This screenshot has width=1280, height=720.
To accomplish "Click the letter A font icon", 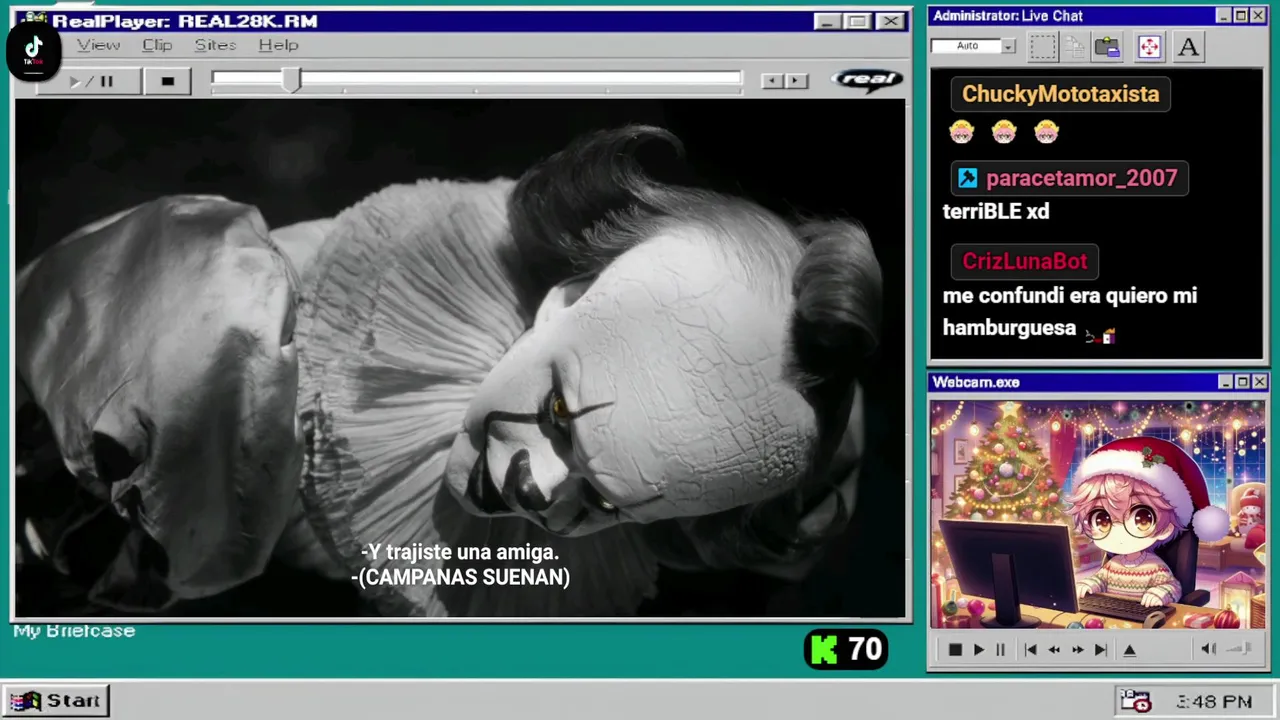I will coord(1188,47).
